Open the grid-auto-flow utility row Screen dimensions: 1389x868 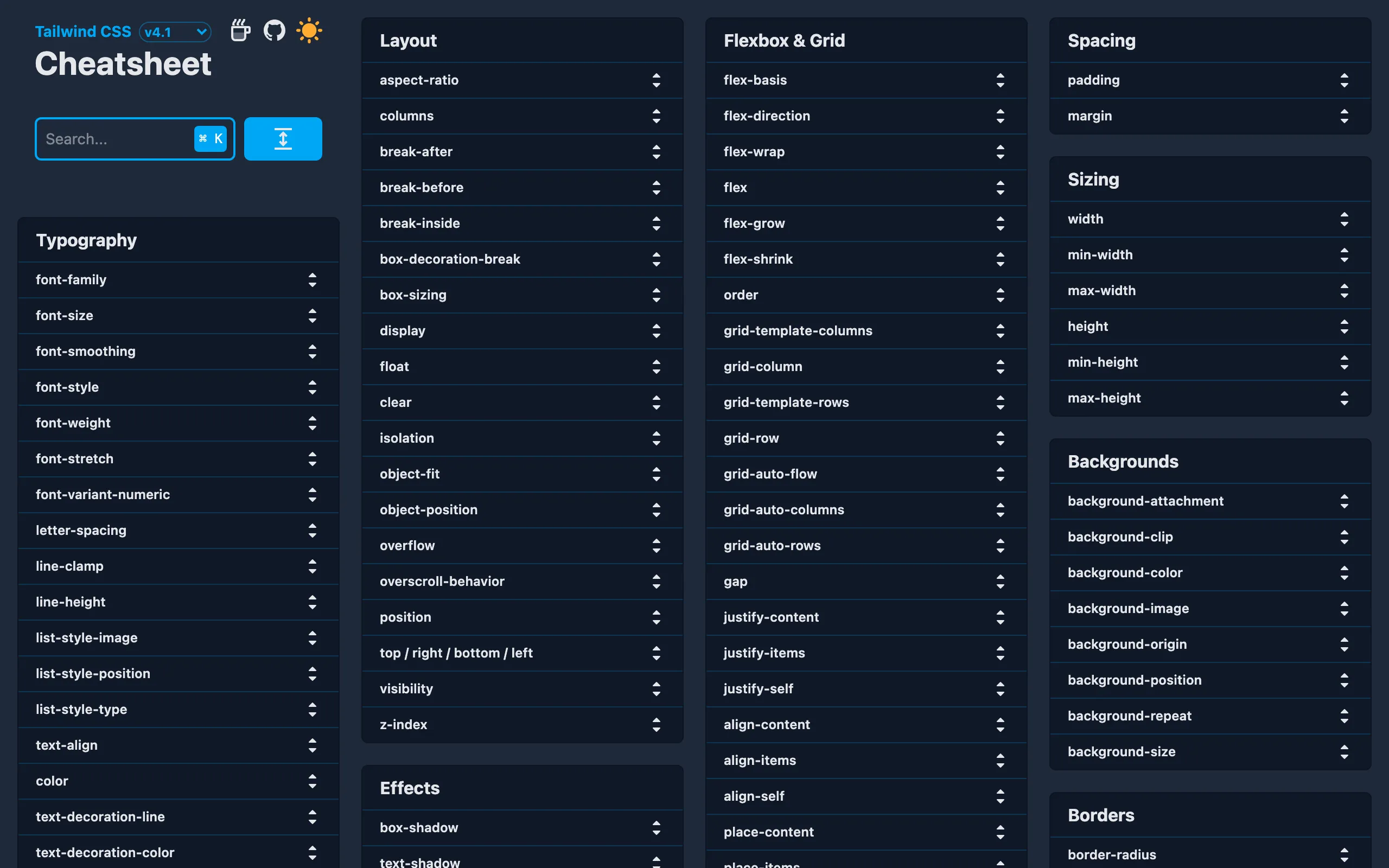tap(866, 474)
